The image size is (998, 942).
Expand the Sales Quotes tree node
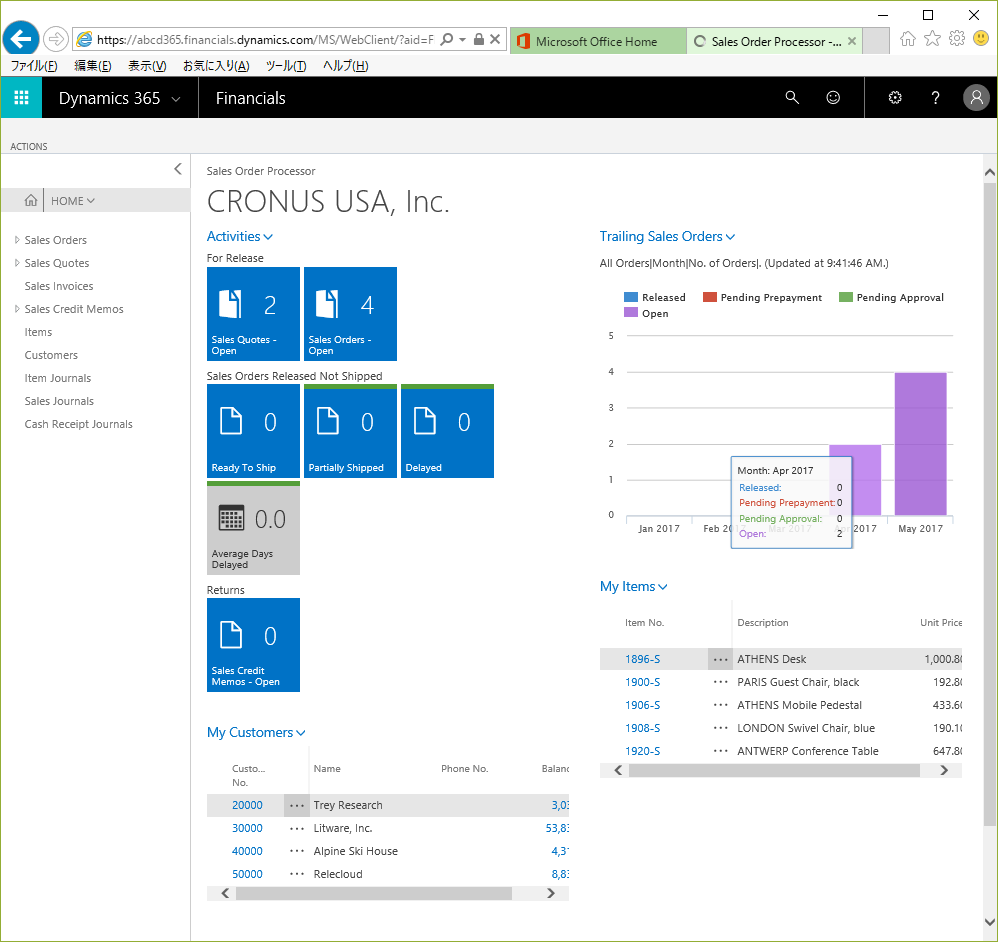point(17,263)
